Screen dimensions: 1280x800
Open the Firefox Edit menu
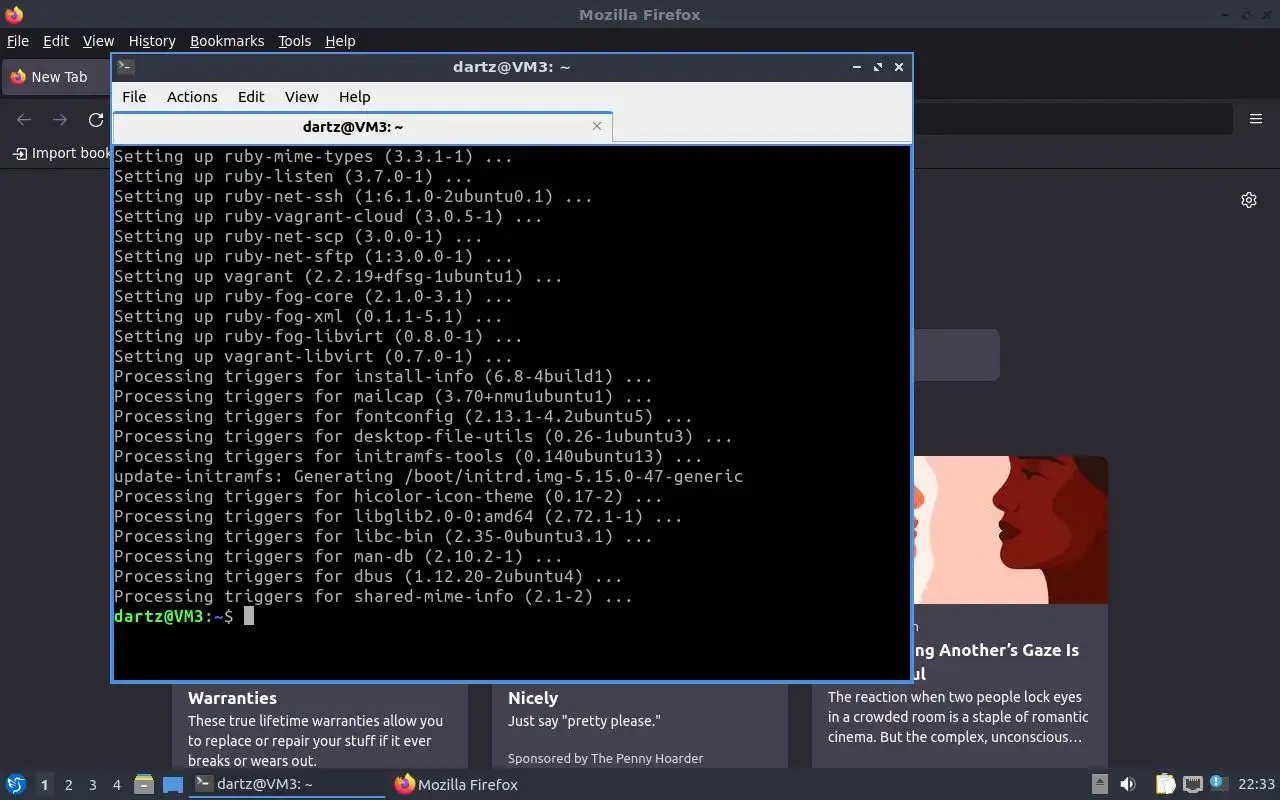[56, 41]
